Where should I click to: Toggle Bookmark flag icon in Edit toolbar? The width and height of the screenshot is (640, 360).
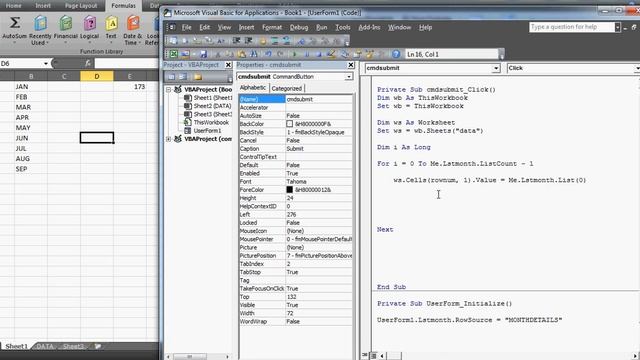[301, 40]
